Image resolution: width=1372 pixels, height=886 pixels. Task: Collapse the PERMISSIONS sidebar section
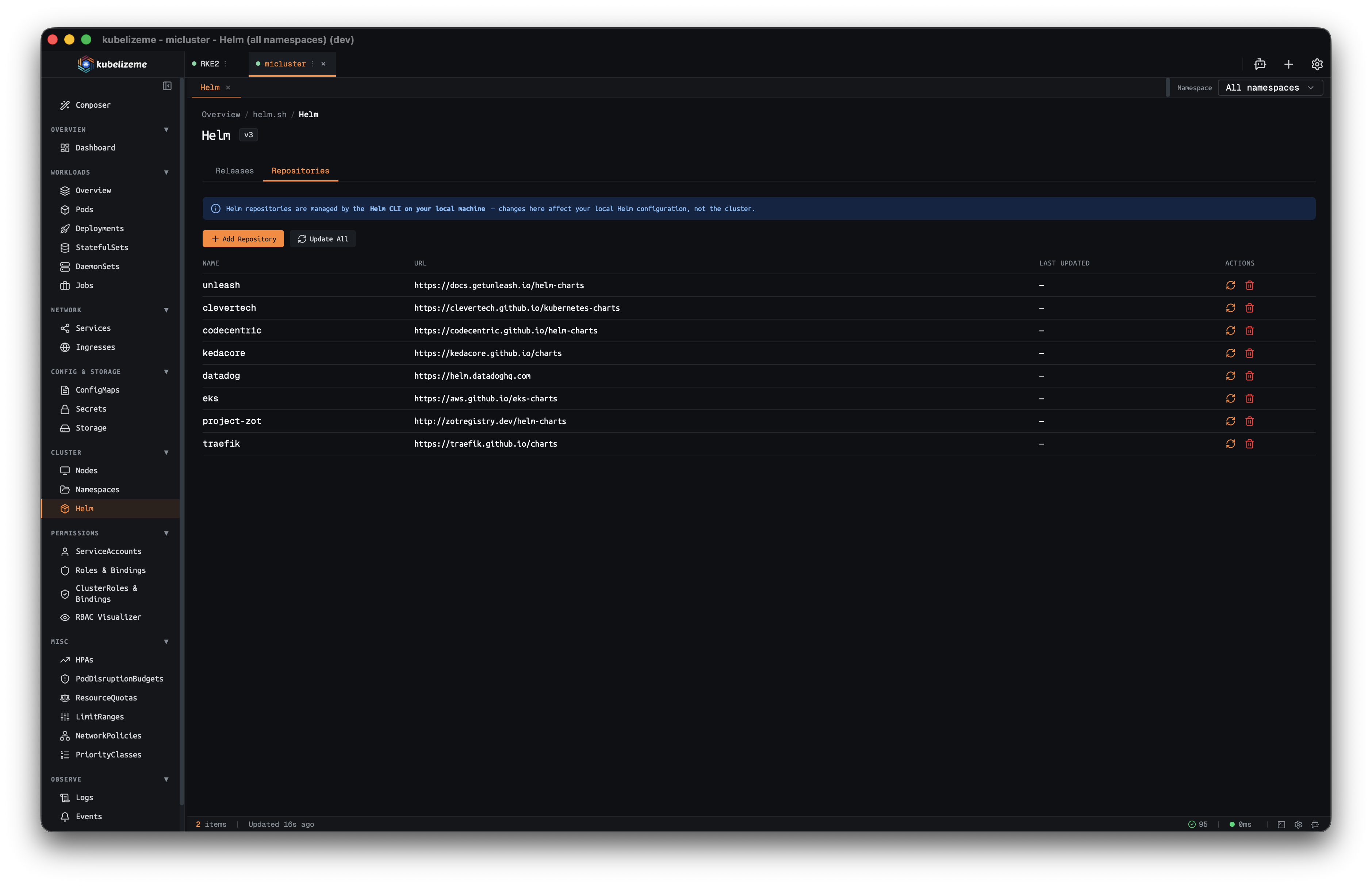coord(166,533)
